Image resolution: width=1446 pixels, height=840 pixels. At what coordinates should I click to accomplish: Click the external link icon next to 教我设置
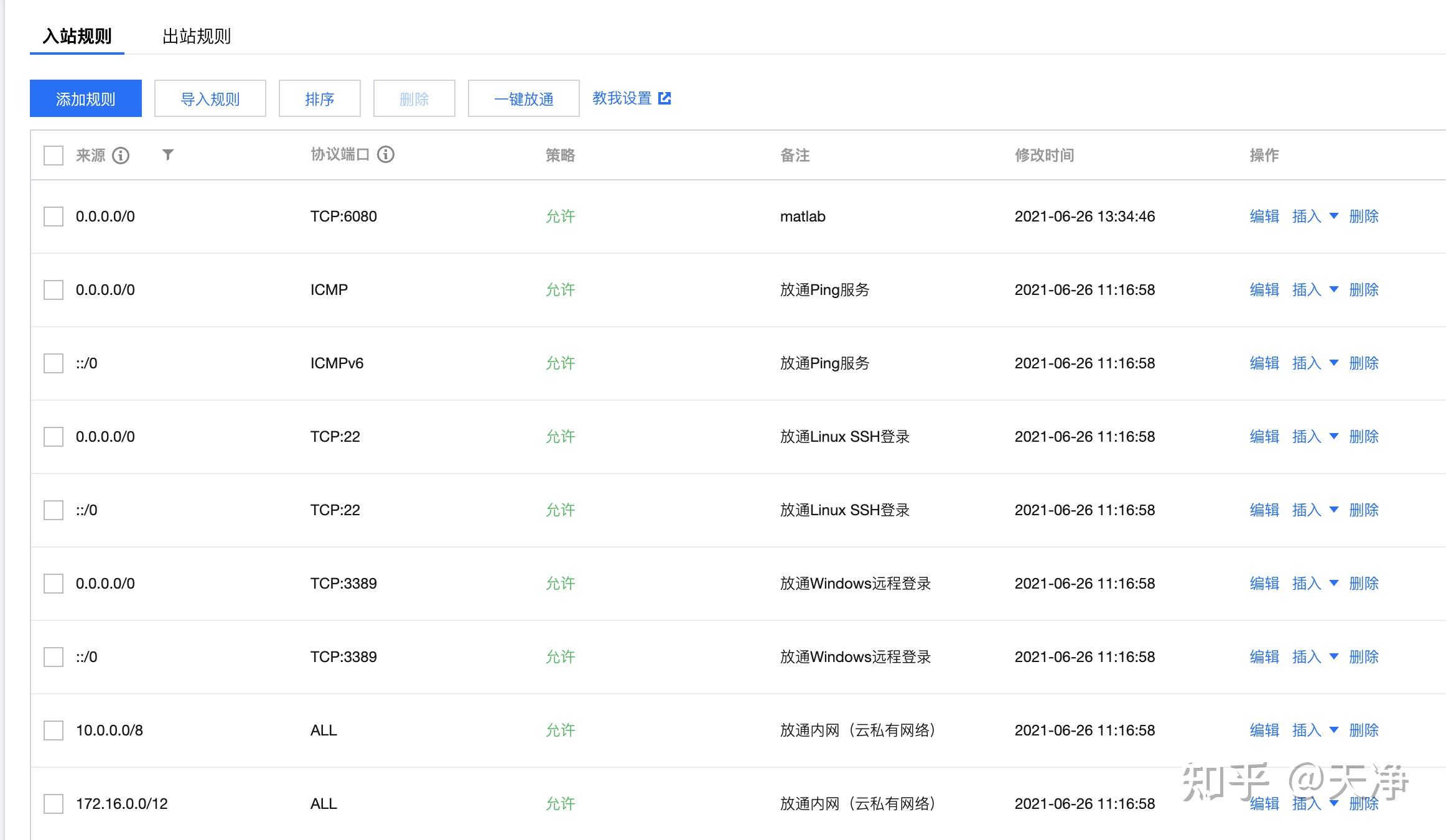point(665,98)
